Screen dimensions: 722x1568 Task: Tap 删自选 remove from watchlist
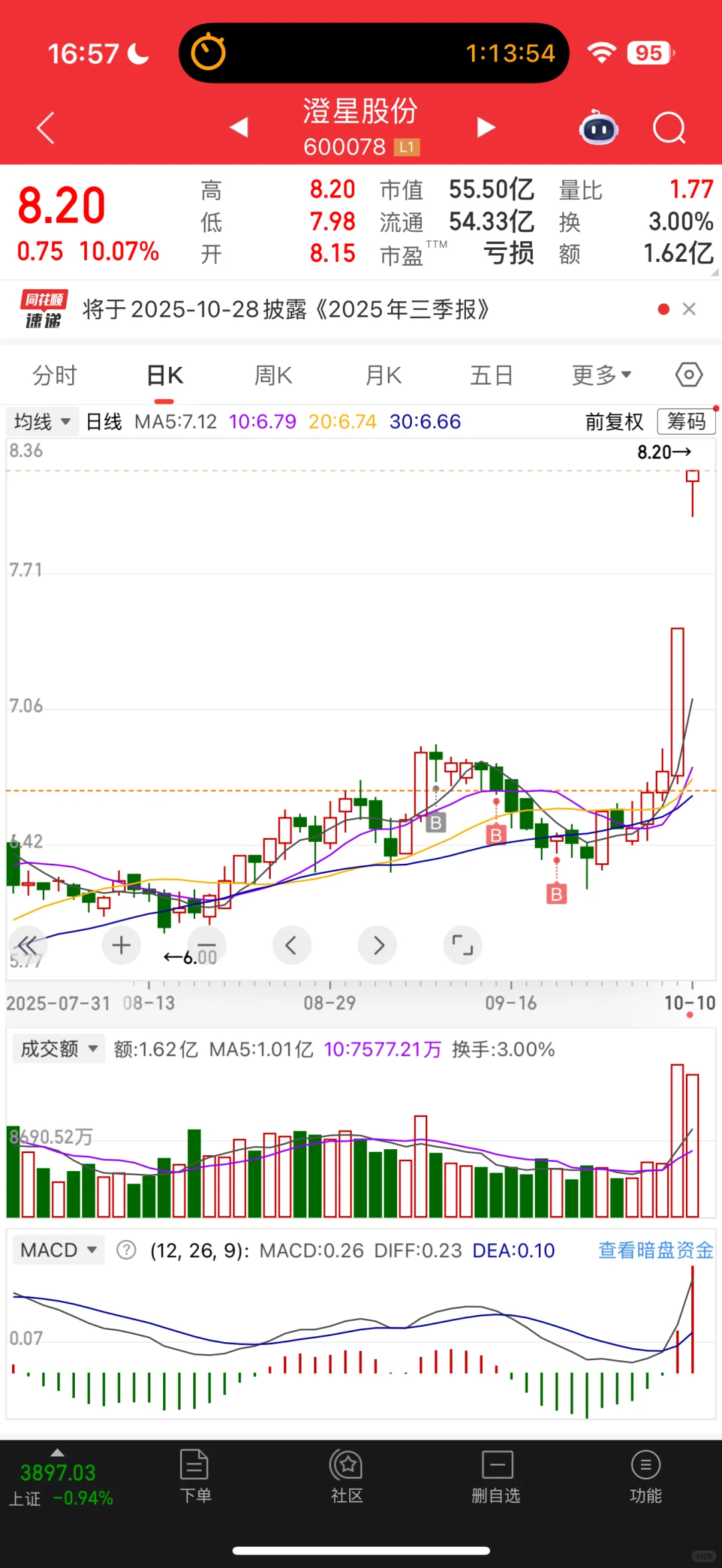(496, 1476)
